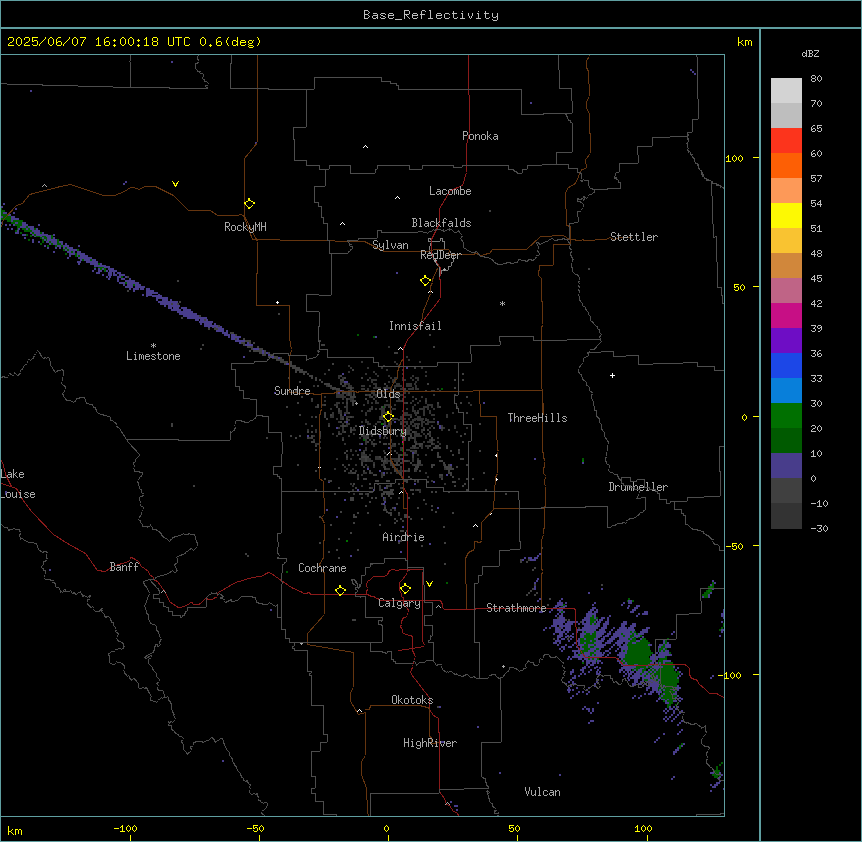Click the Innisfail city label
The height and width of the screenshot is (842, 862).
click(415, 326)
